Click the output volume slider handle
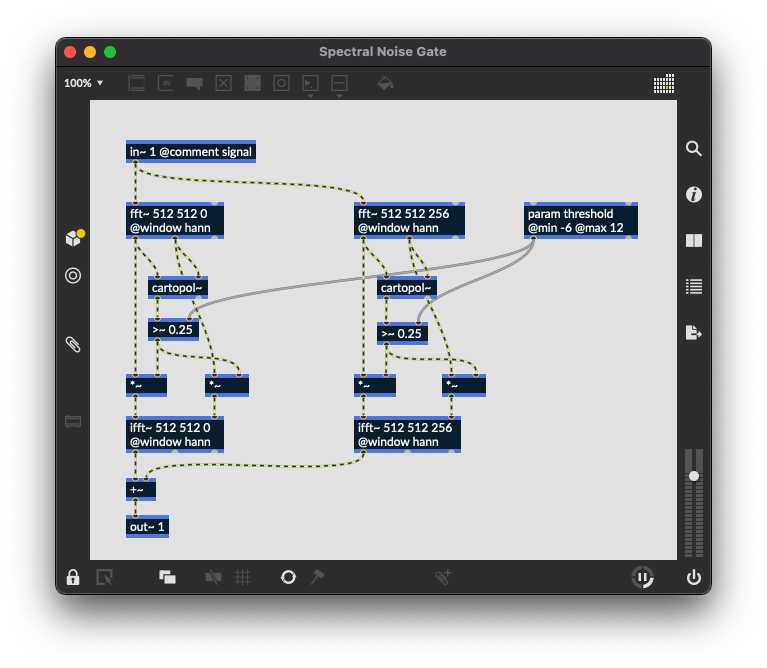Image resolution: width=767 pixels, height=668 pixels. (694, 476)
